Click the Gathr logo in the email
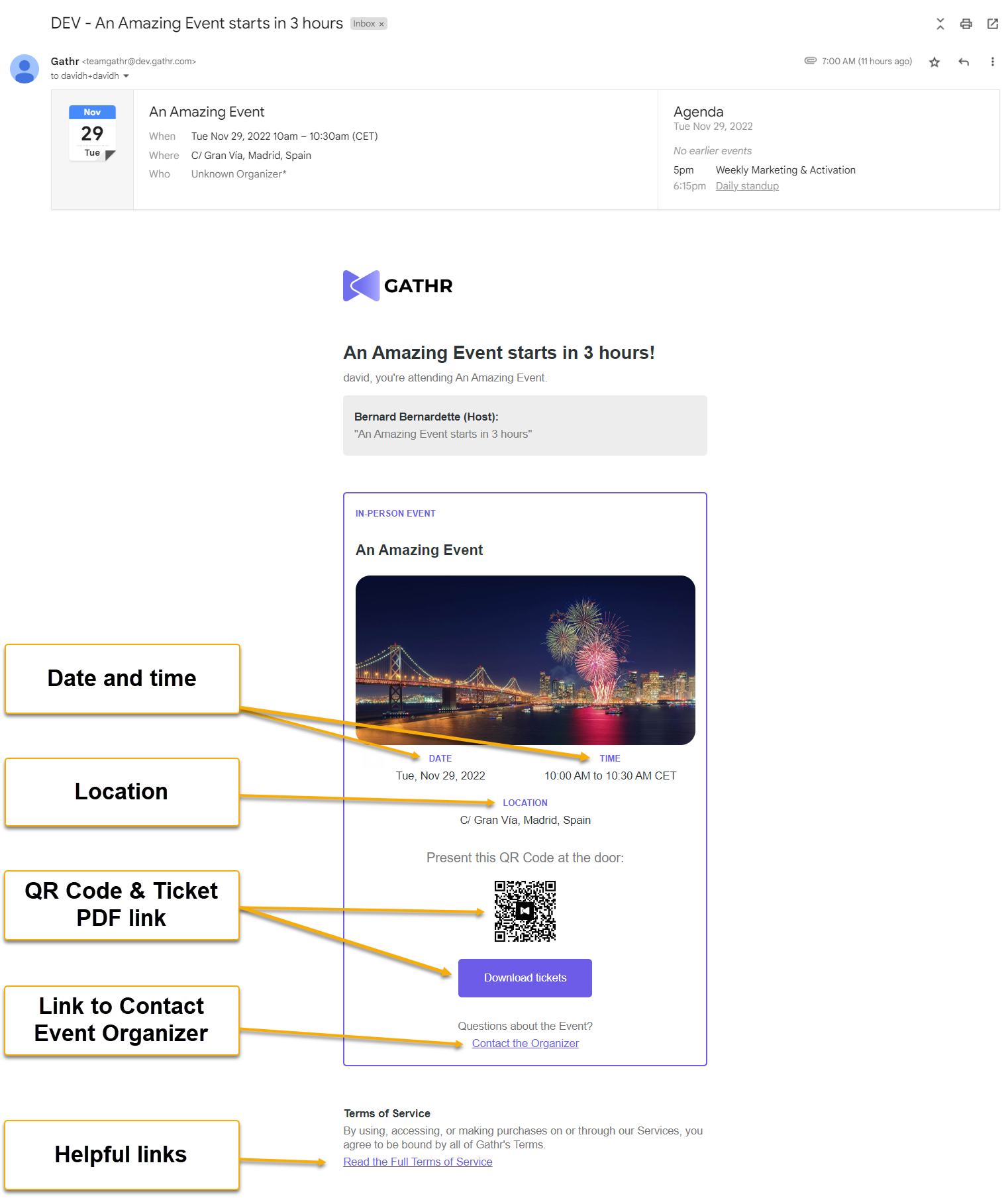1008x1204 pixels. (x=397, y=286)
